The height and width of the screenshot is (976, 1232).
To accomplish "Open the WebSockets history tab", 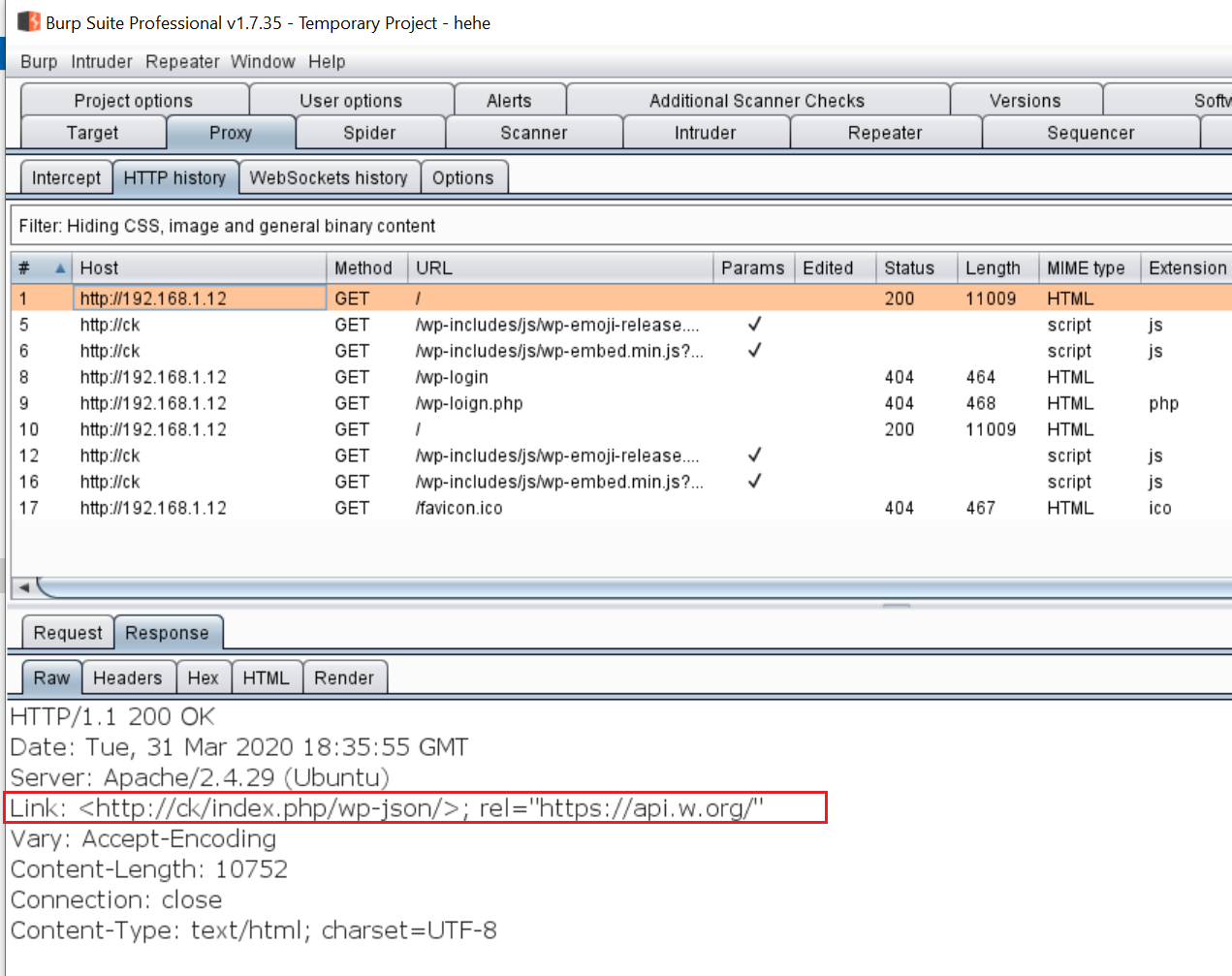I will pyautogui.click(x=328, y=178).
